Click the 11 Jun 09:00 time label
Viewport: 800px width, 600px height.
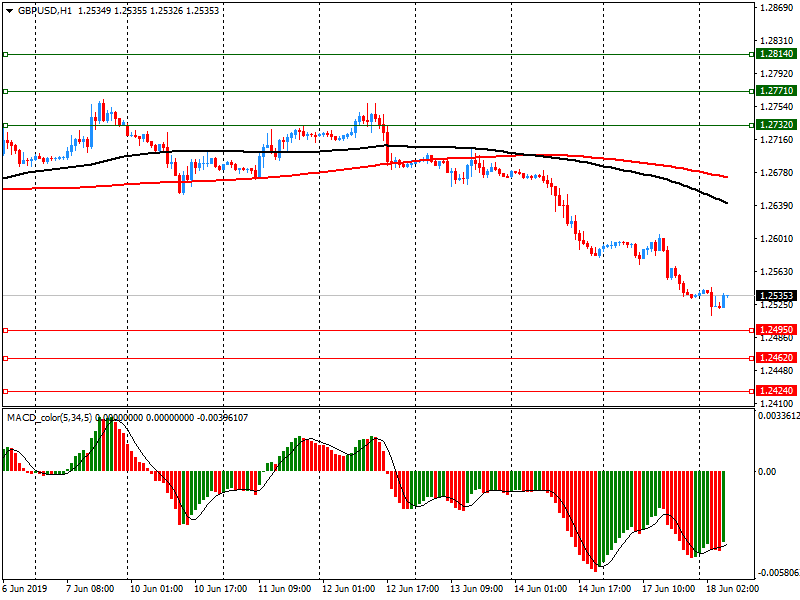click(x=285, y=588)
